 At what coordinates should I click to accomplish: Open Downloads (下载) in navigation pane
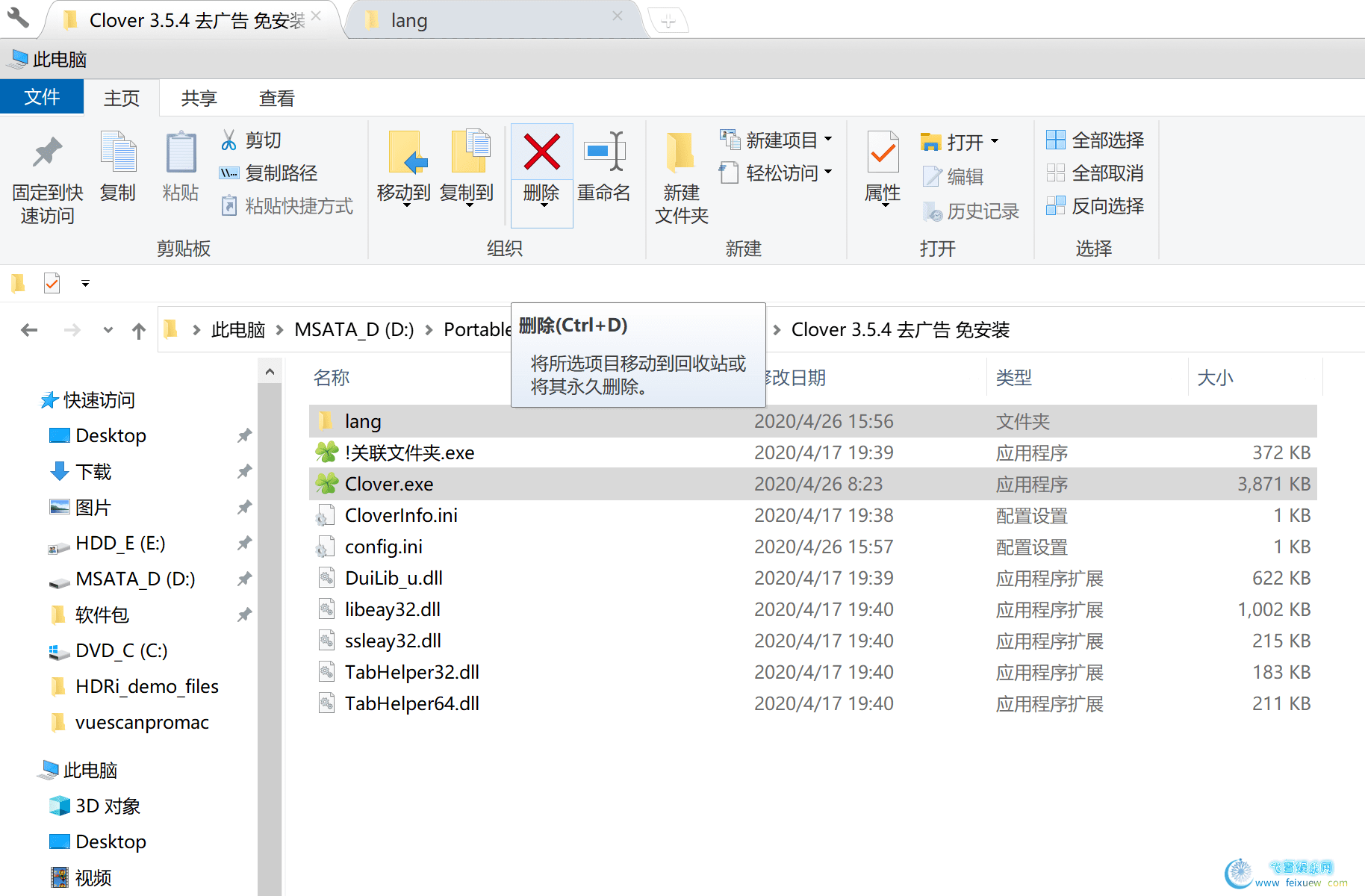(81, 472)
